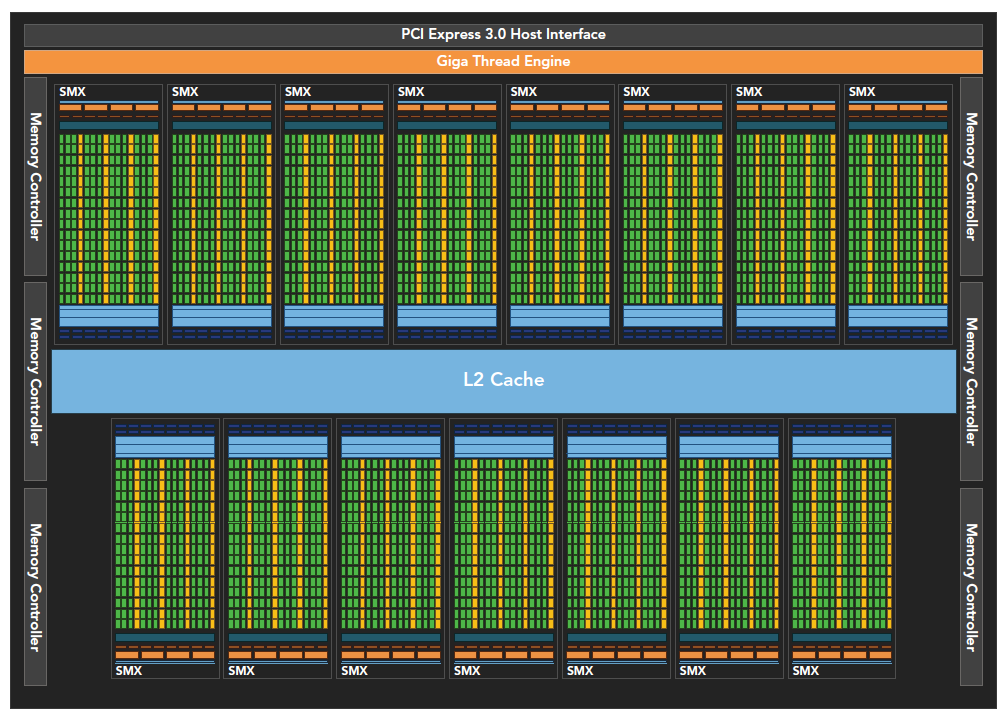The width and height of the screenshot is (1008, 713).
Task: Click the last SMX label in top row
Action: (x=862, y=92)
